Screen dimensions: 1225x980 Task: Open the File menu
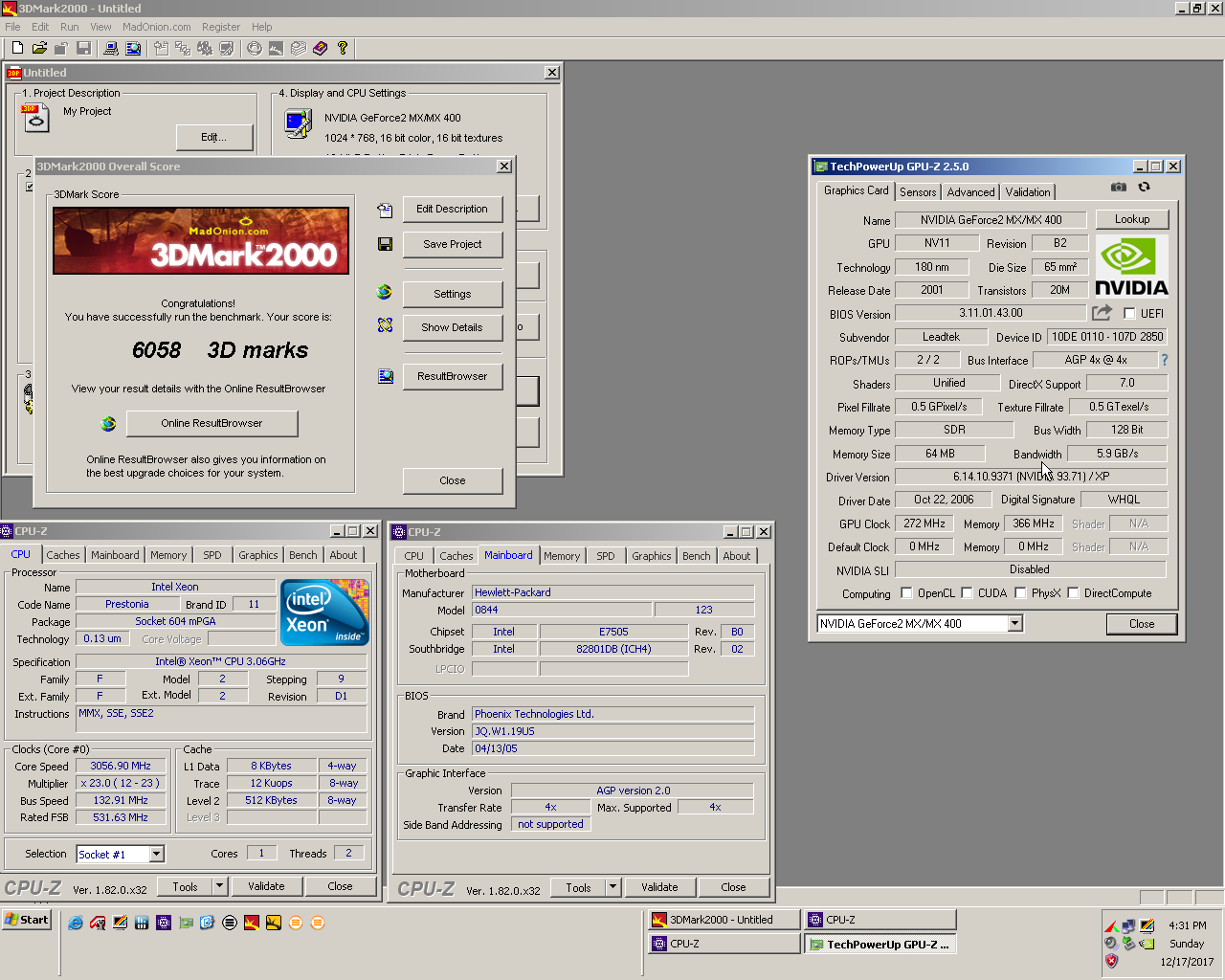[x=12, y=27]
